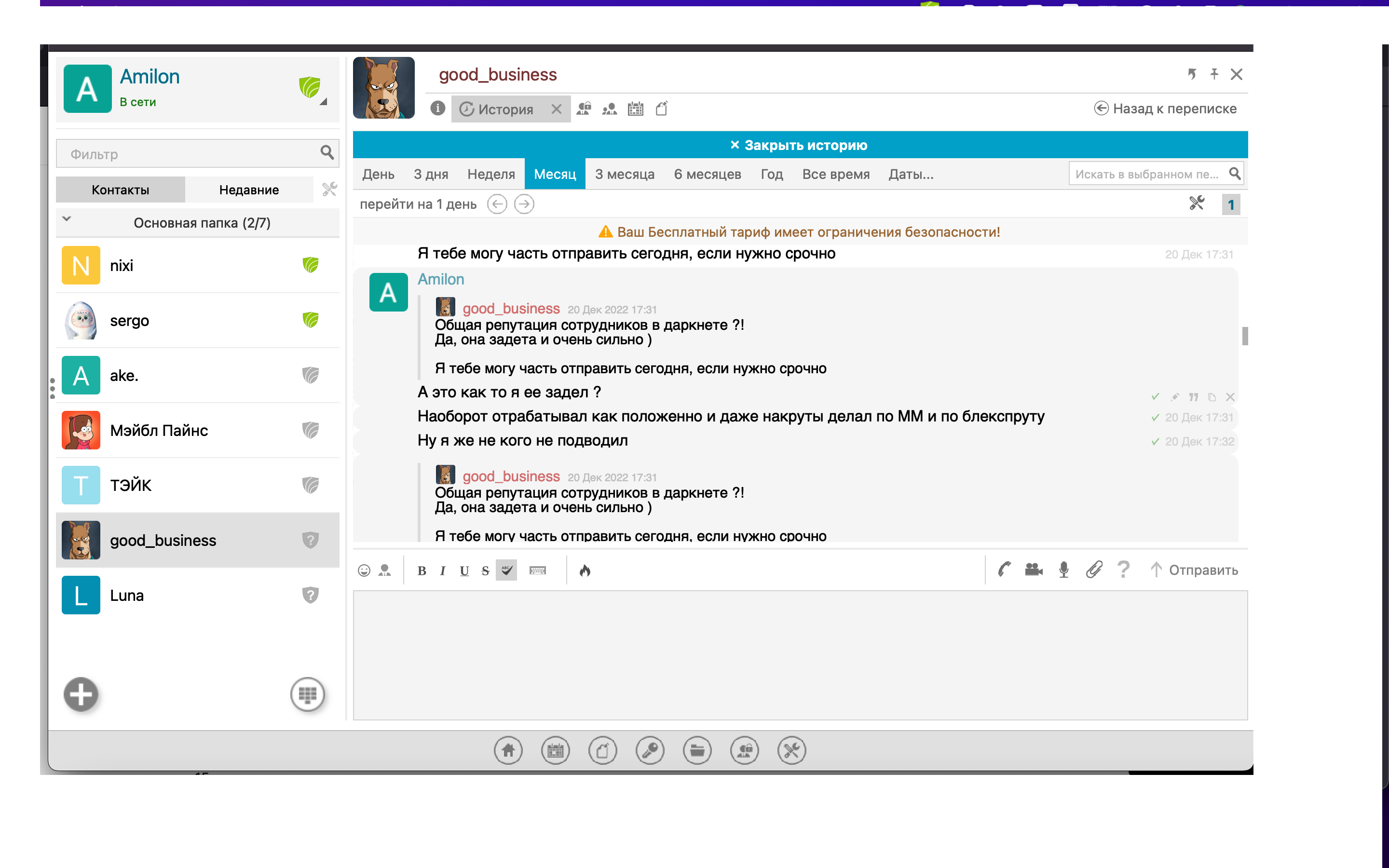Toggle italic formatting
1389x868 pixels.
tap(443, 570)
